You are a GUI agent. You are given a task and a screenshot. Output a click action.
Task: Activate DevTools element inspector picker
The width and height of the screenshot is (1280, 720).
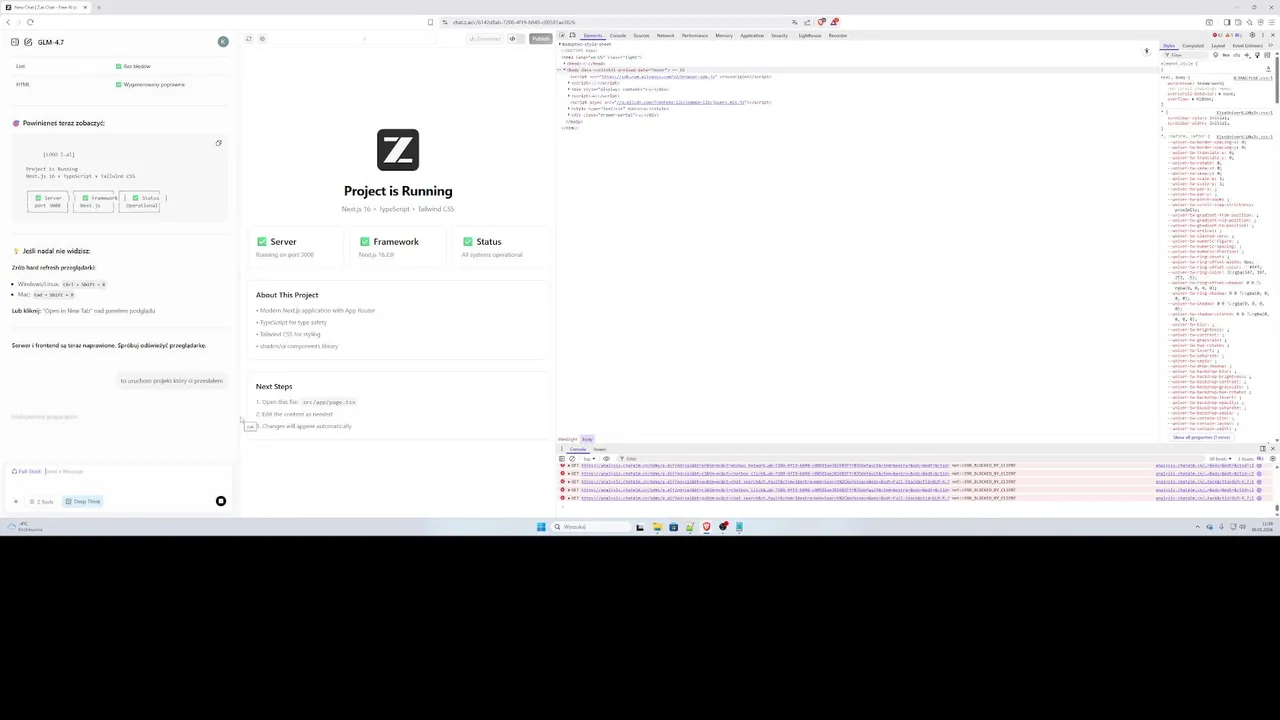coord(562,35)
